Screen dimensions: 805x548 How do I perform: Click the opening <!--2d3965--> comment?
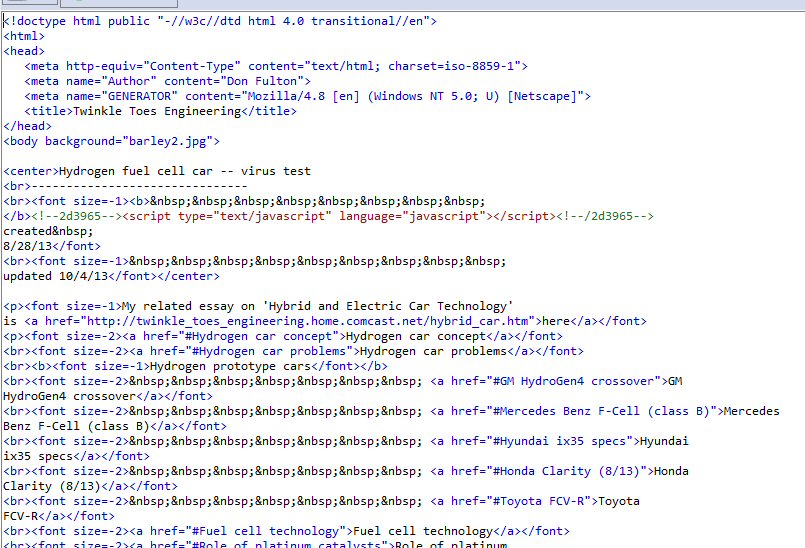coord(76,216)
